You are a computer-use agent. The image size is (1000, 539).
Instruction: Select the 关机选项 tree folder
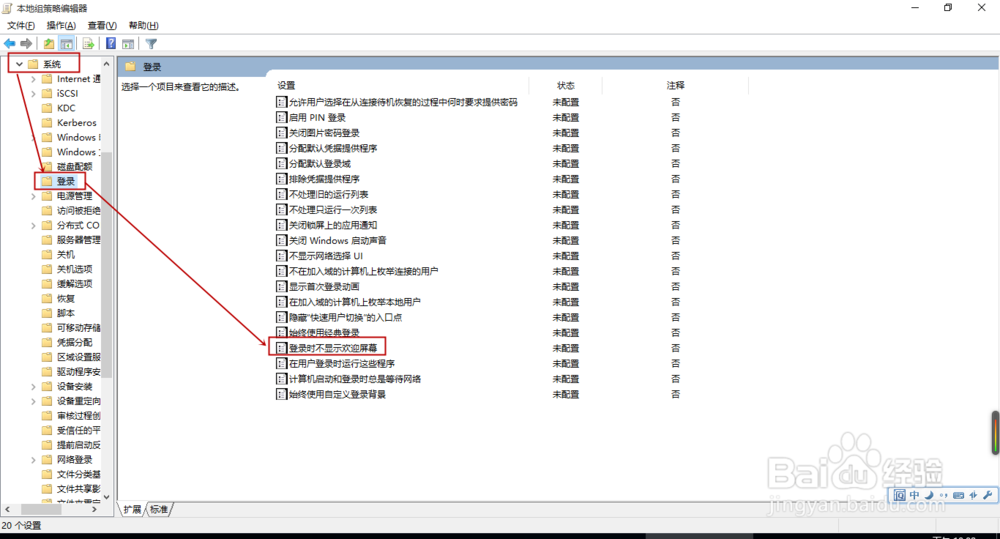coord(75,269)
